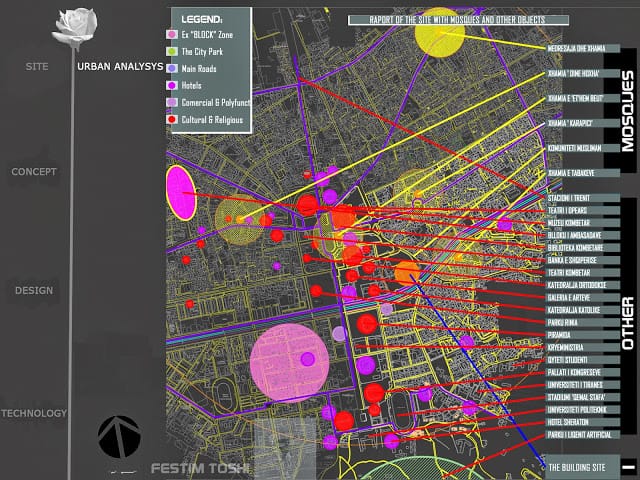Click the red Cultural & Religious legend dot
The image size is (640, 480).
pyautogui.click(x=172, y=120)
